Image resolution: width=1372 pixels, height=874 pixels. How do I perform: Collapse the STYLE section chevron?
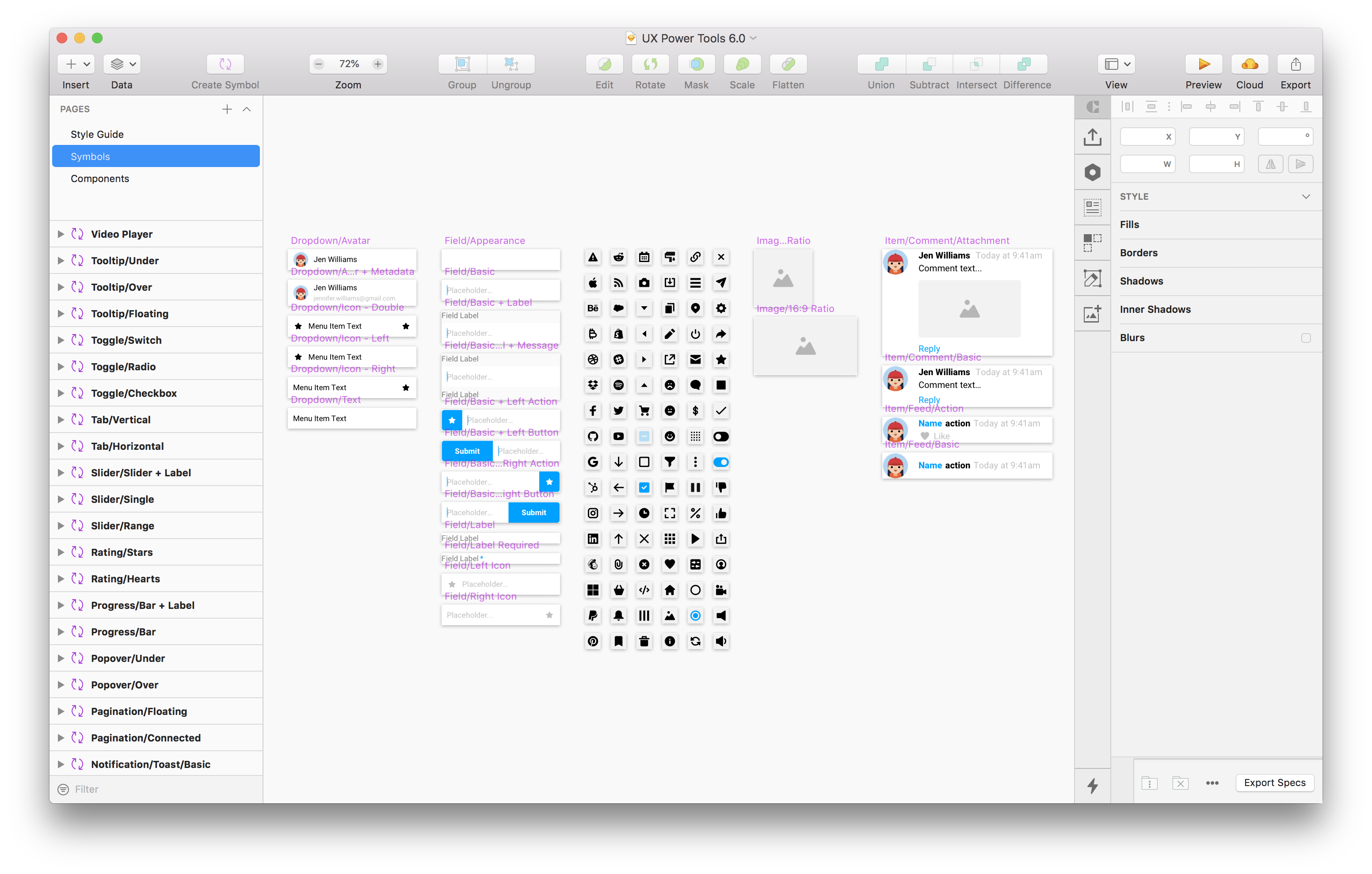(x=1306, y=197)
